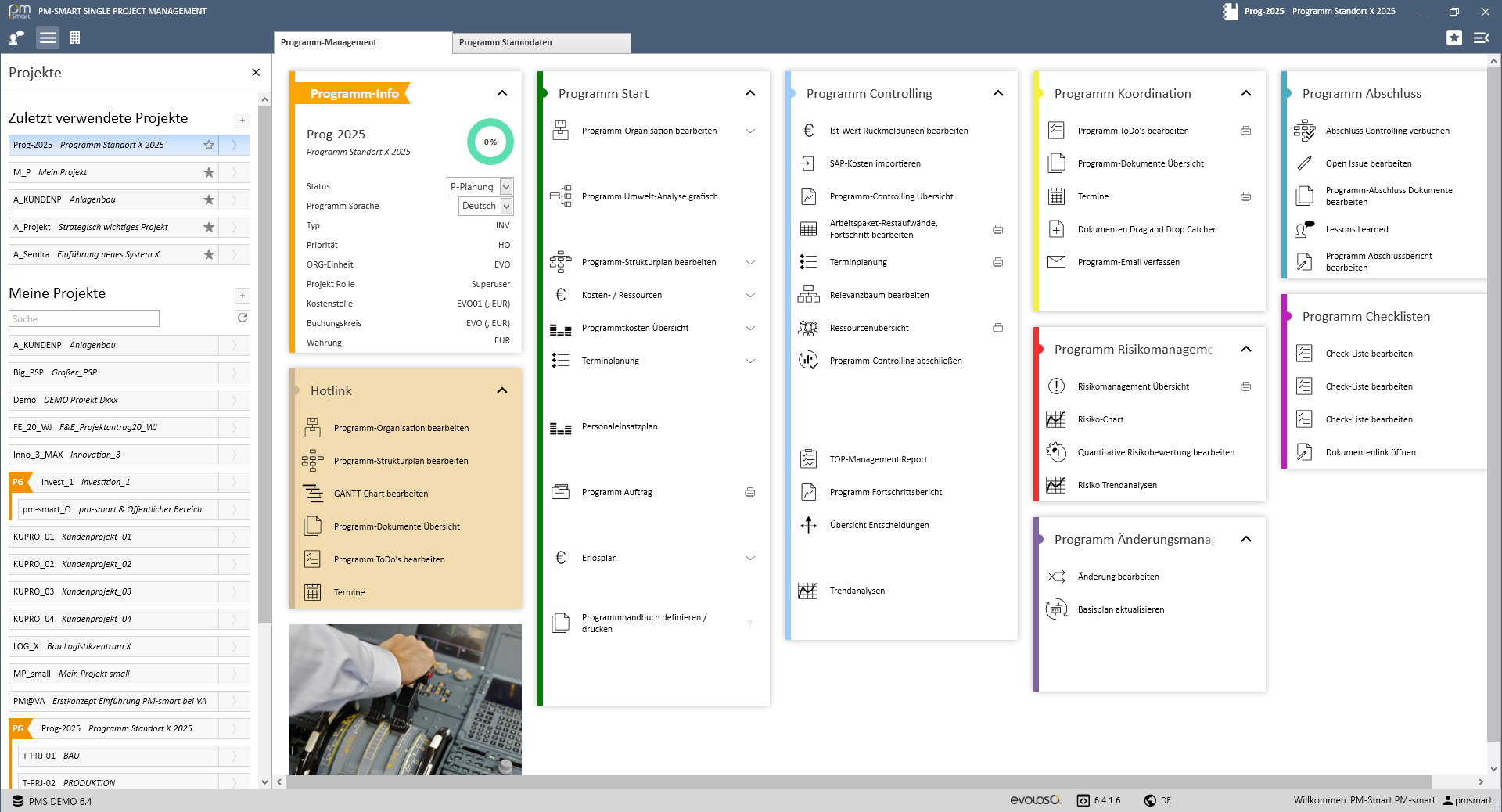Image resolution: width=1502 pixels, height=812 pixels.
Task: Click the favorites star icon top-right
Action: tap(1454, 38)
